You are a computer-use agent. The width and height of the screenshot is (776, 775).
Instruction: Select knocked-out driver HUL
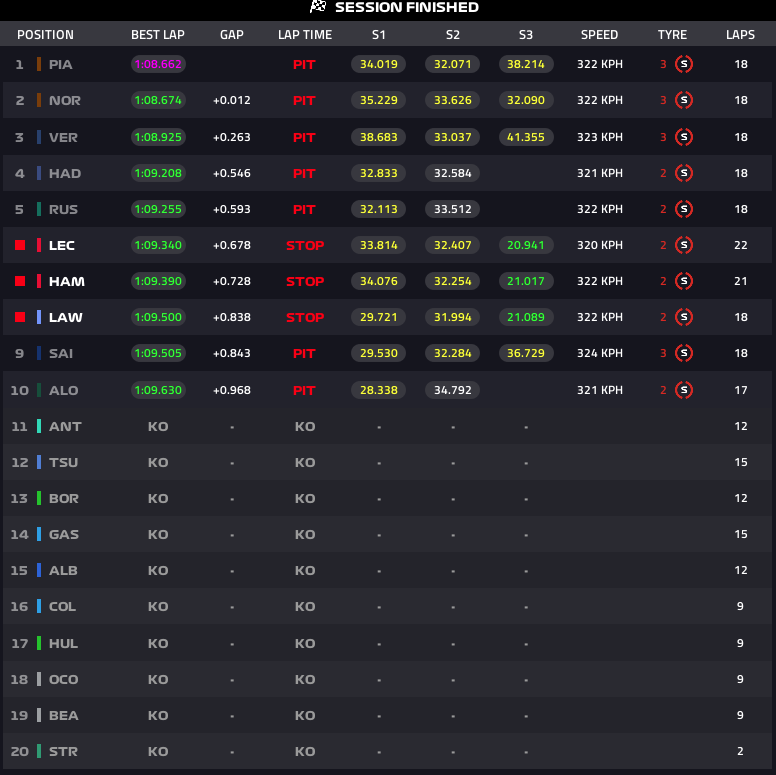point(63,643)
